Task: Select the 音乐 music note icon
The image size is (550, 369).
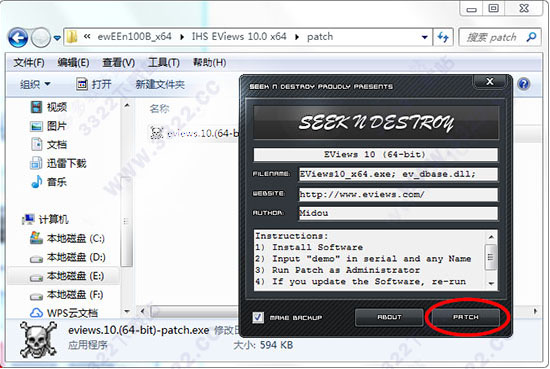Action: pyautogui.click(x=36, y=182)
